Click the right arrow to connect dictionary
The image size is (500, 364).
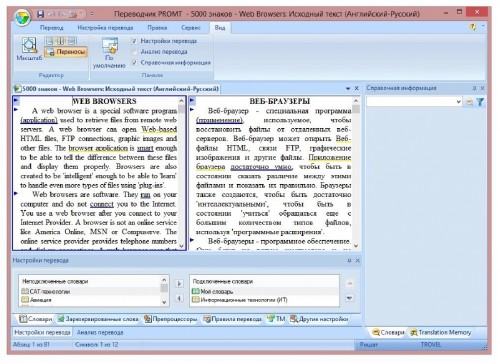(179, 284)
